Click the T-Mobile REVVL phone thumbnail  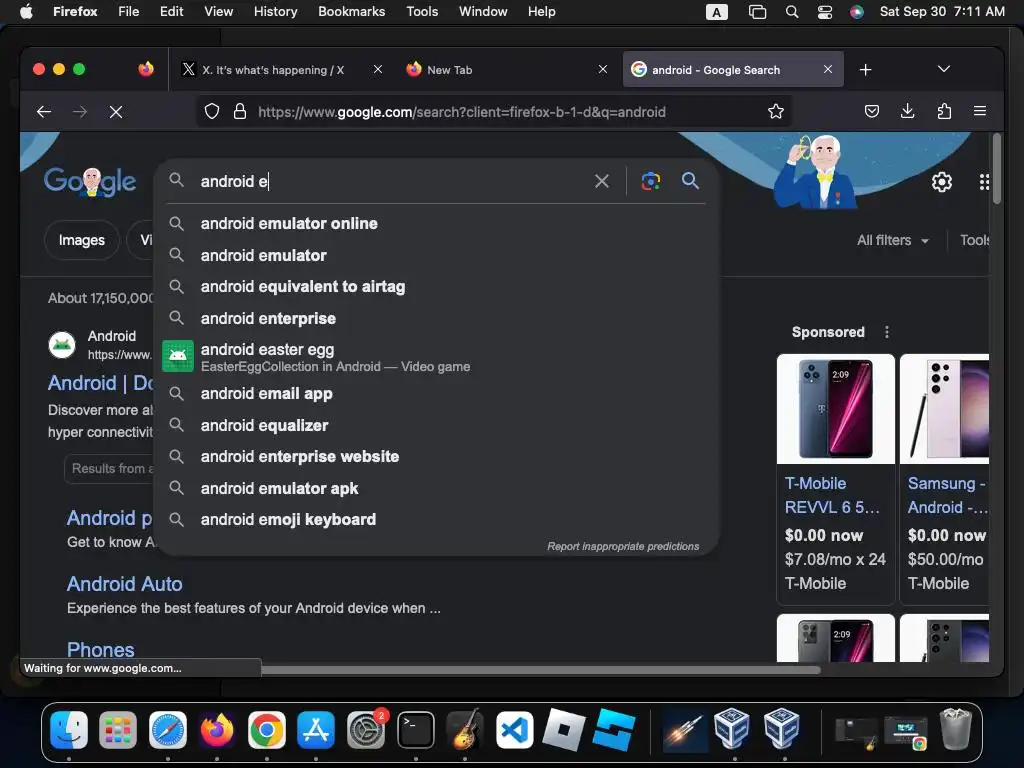(x=835, y=409)
